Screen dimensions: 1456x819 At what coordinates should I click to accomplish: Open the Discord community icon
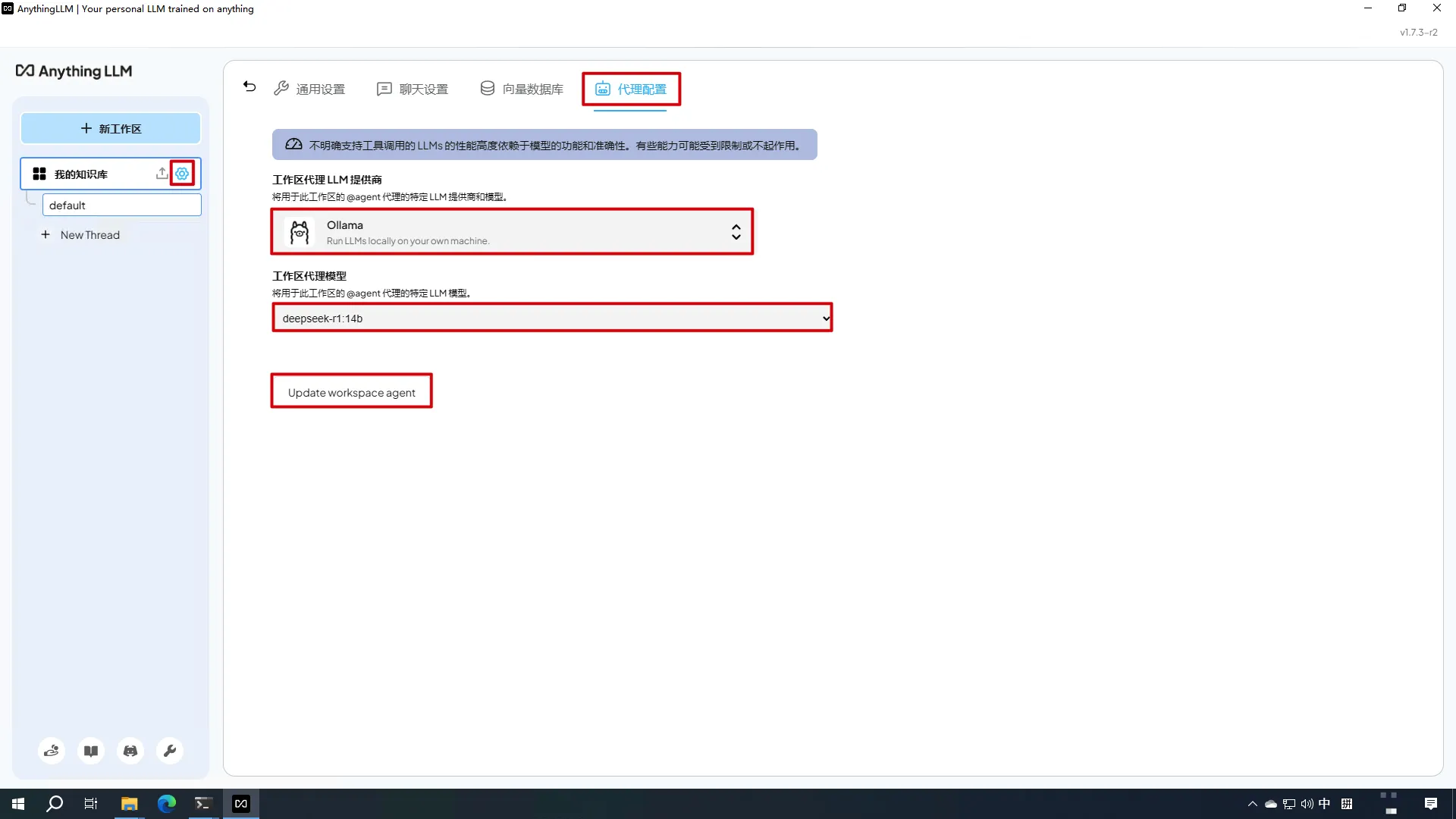130,751
